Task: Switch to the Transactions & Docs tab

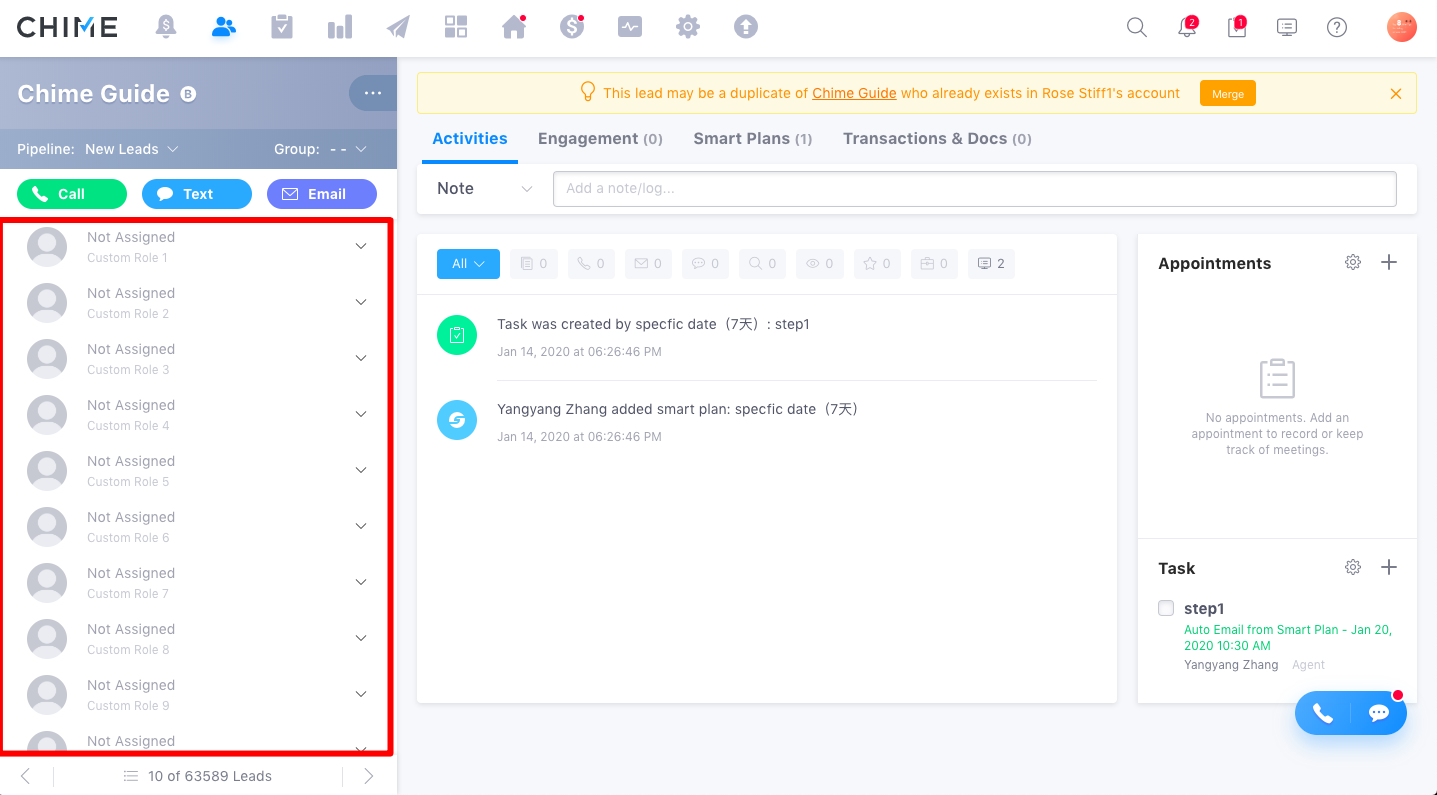Action: point(937,139)
